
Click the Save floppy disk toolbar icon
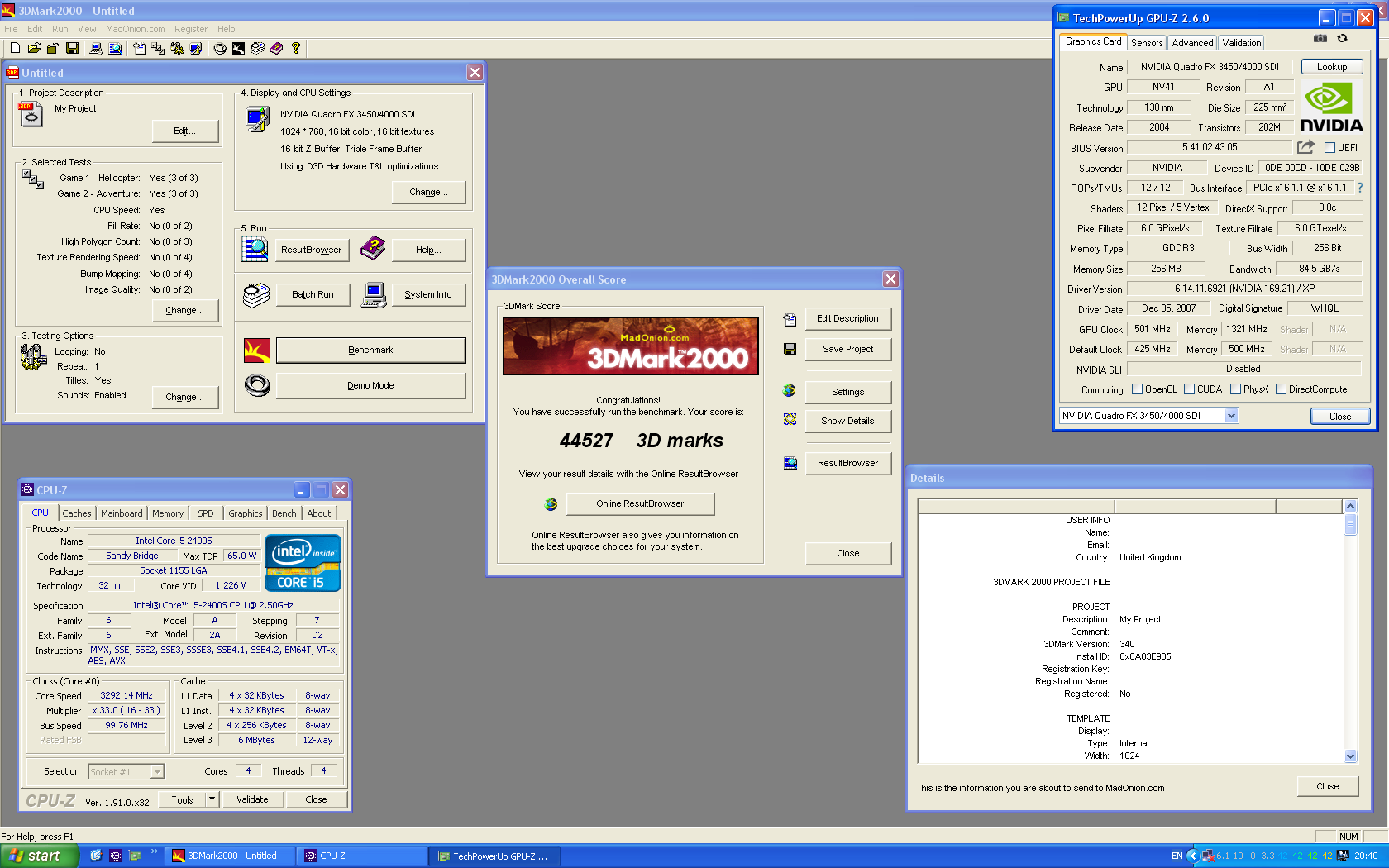click(72, 49)
